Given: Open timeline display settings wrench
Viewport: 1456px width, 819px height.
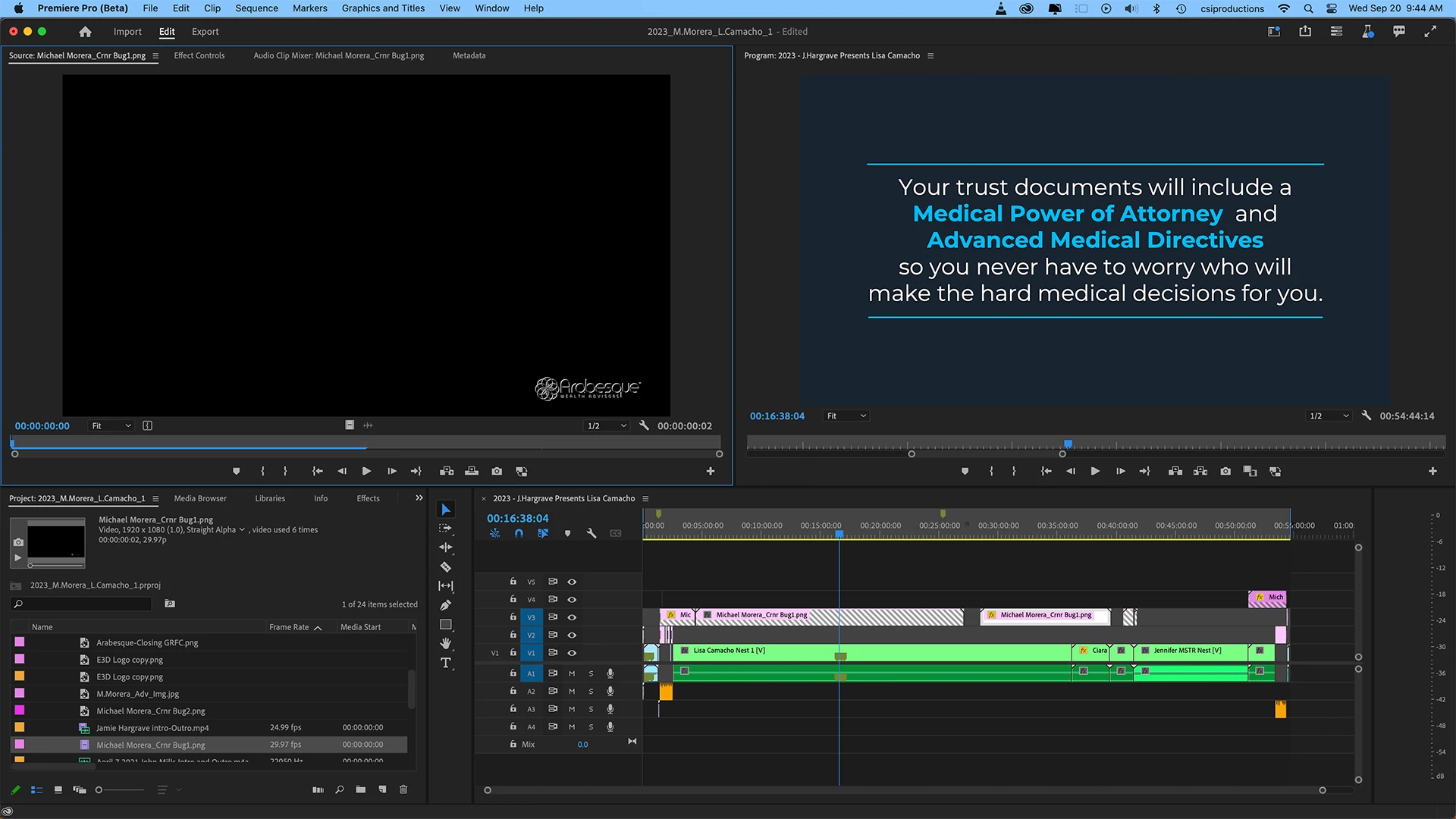Looking at the screenshot, I should pyautogui.click(x=591, y=533).
